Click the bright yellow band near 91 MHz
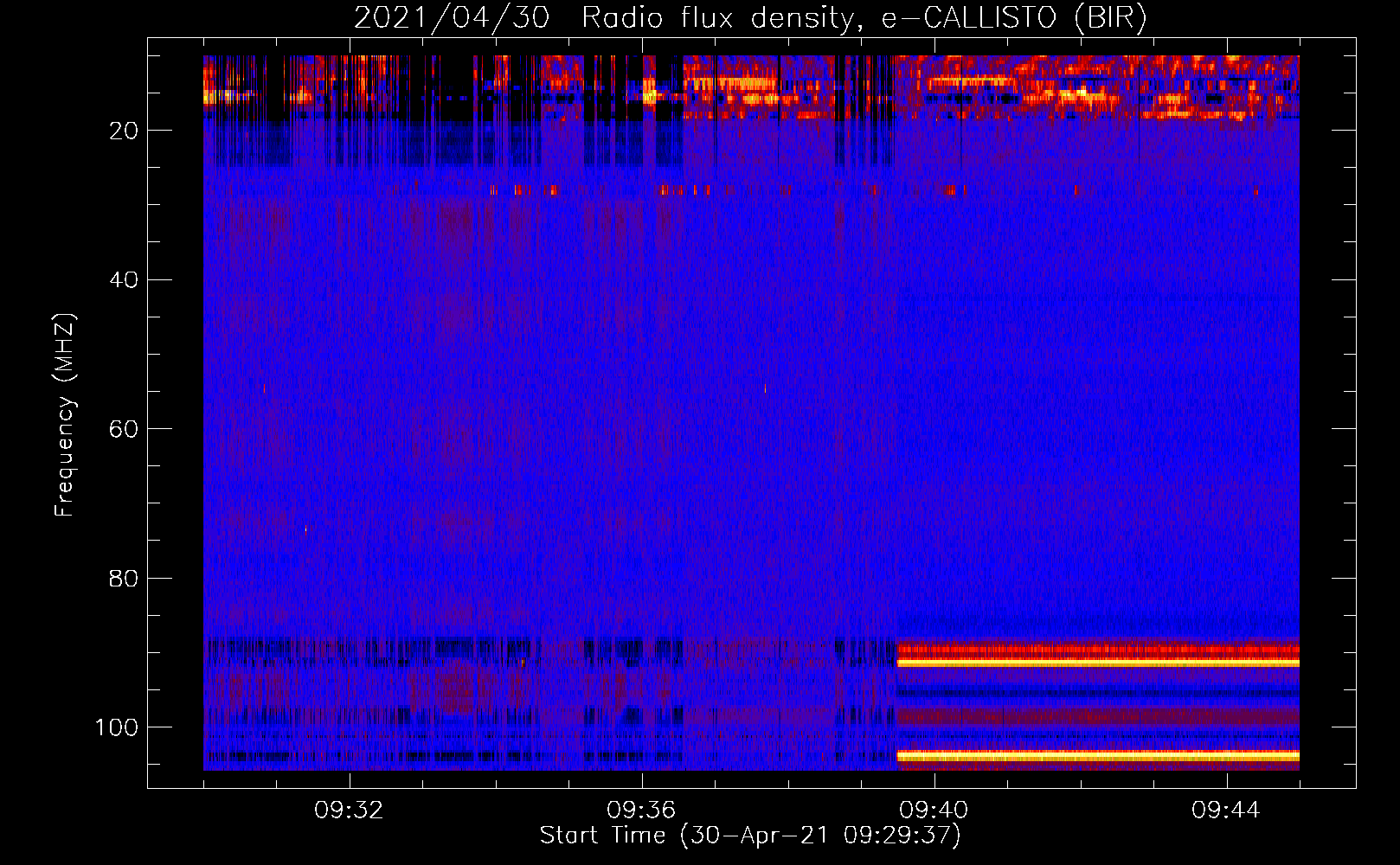The height and width of the screenshot is (865, 1400). (1097, 663)
